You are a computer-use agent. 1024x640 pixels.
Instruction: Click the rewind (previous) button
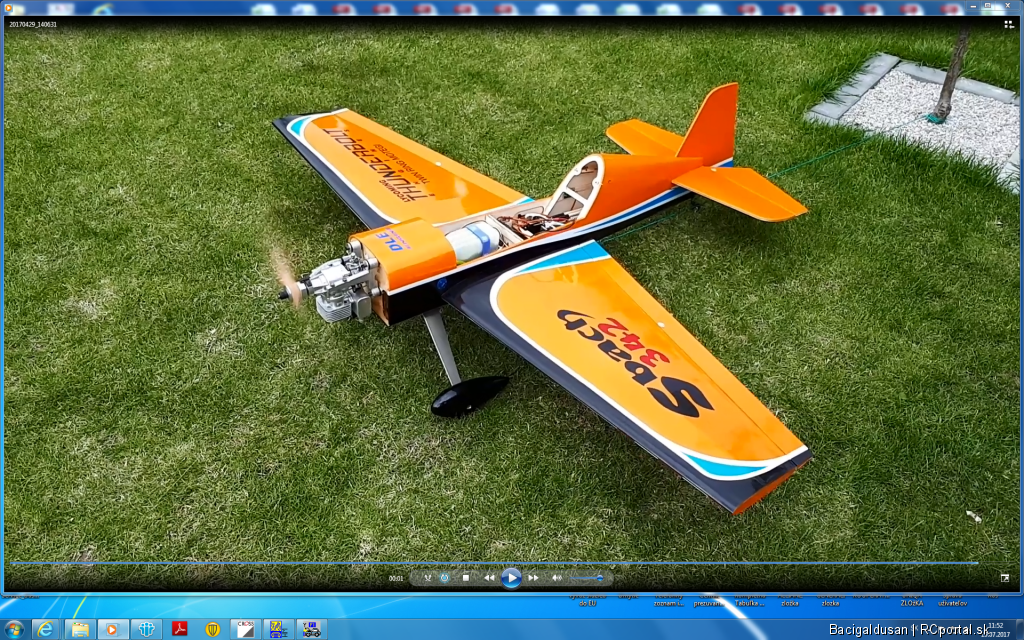(x=488, y=577)
